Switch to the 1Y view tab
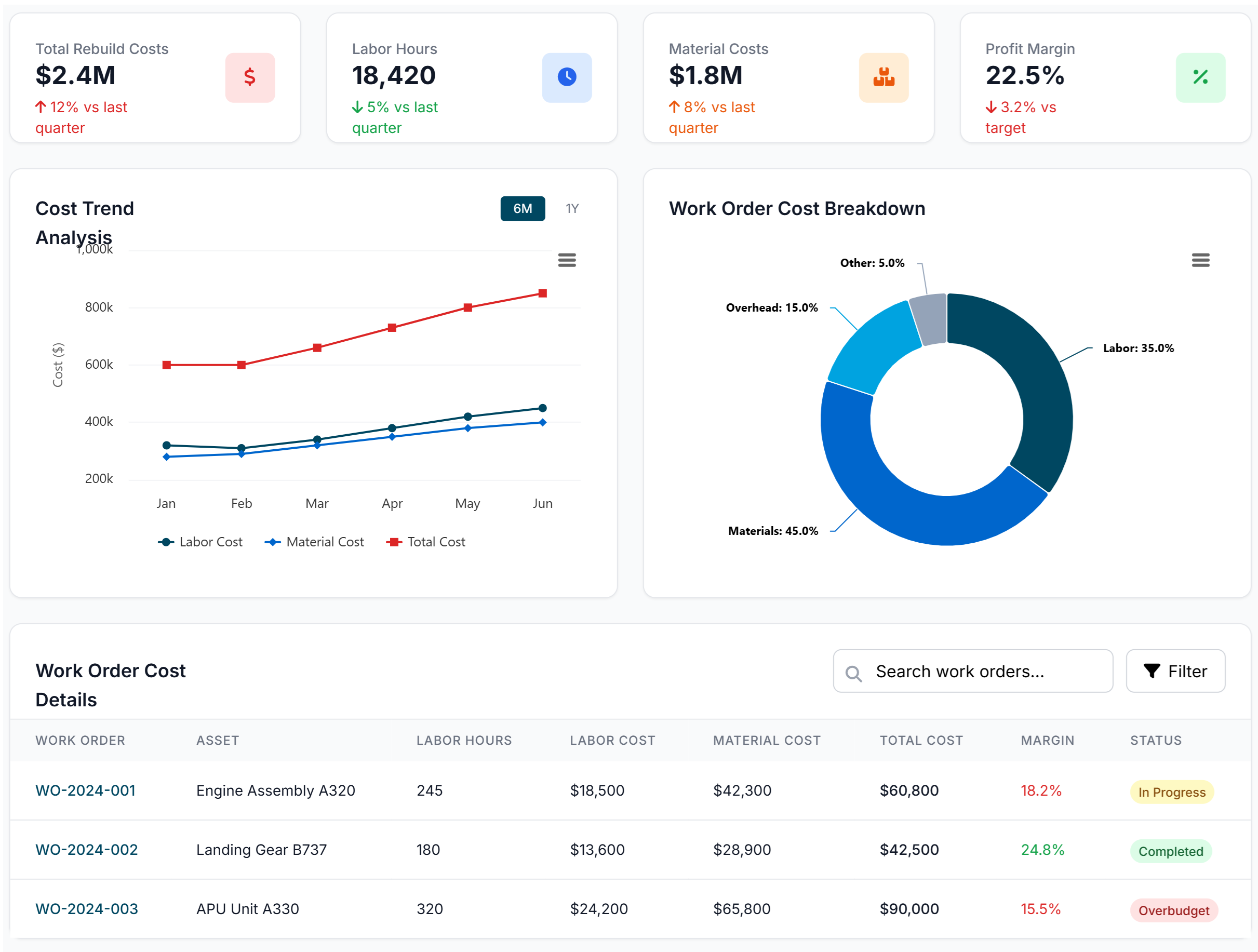This screenshot has width=1258, height=952. coord(571,209)
